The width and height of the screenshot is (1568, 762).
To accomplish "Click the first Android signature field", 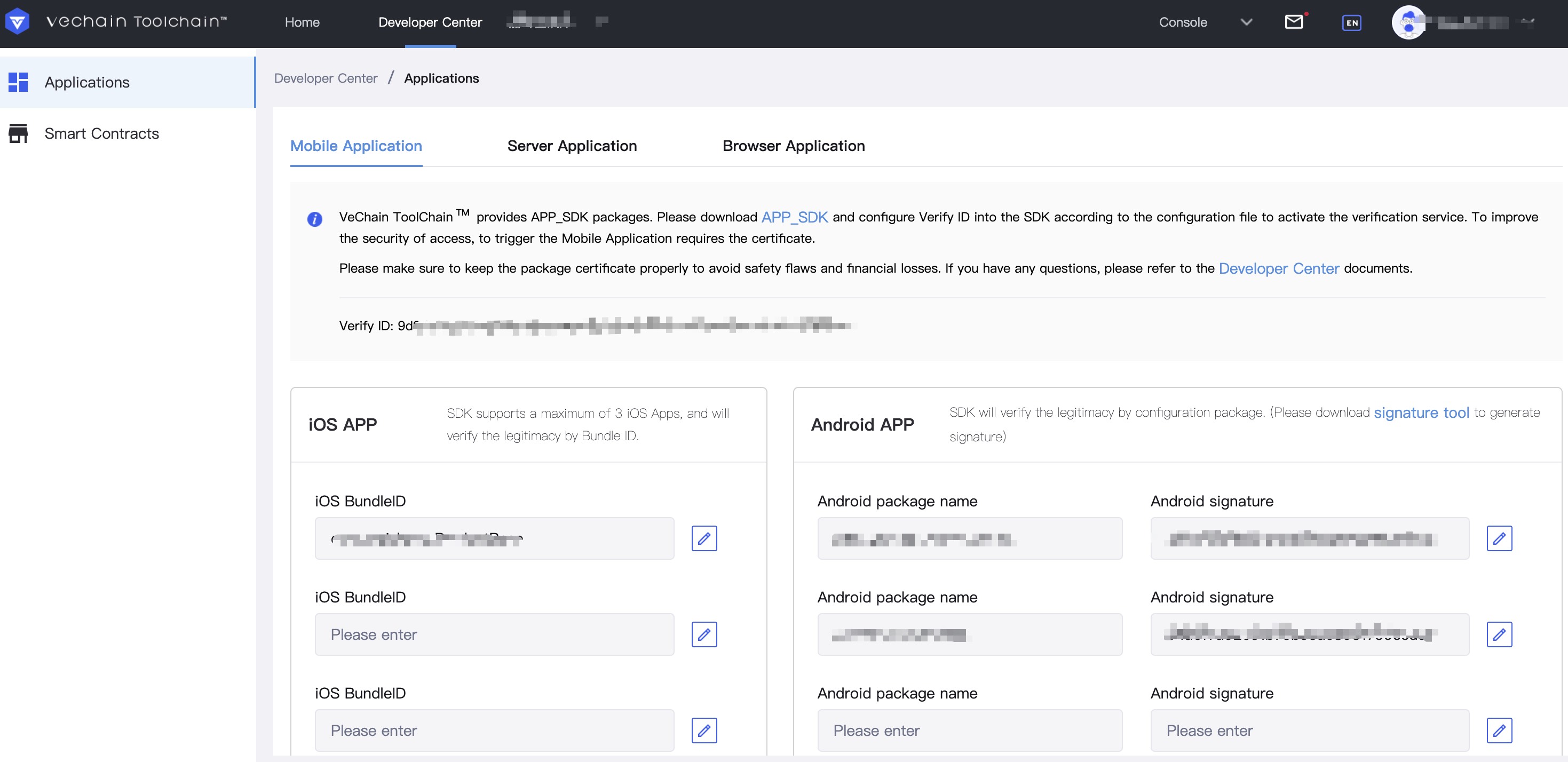I will pyautogui.click(x=1310, y=538).
